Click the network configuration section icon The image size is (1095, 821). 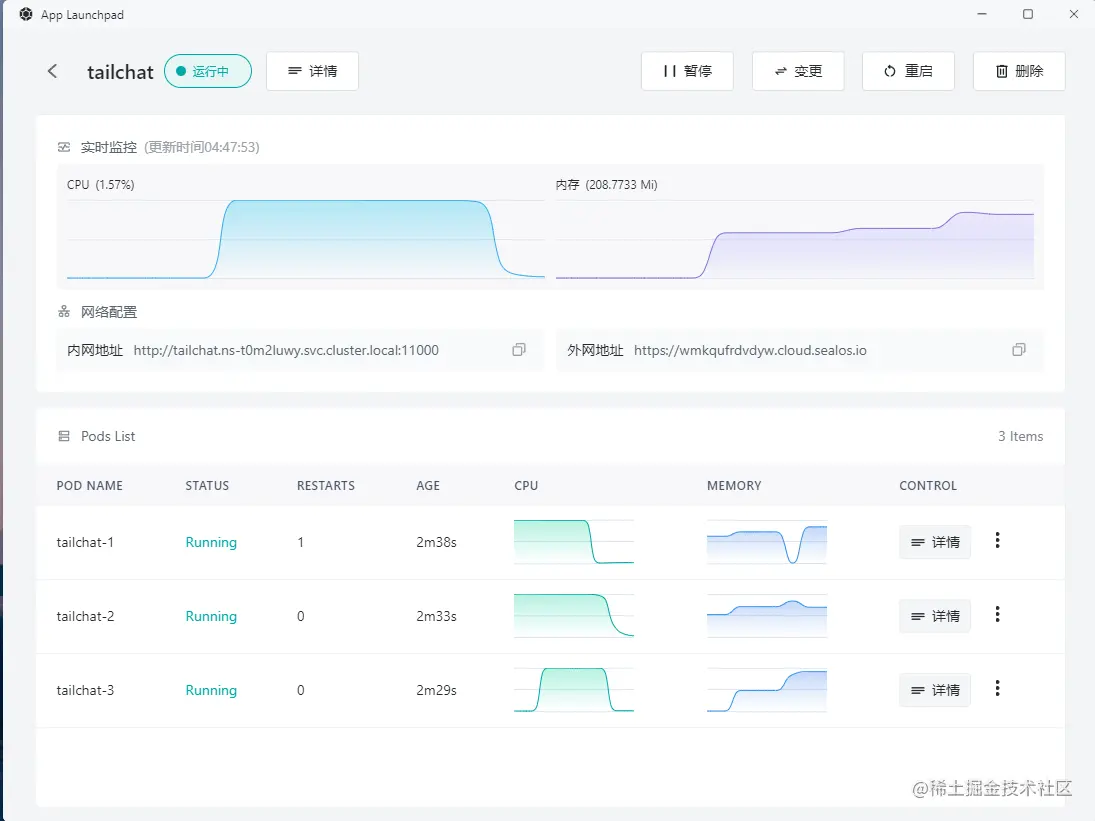point(64,311)
